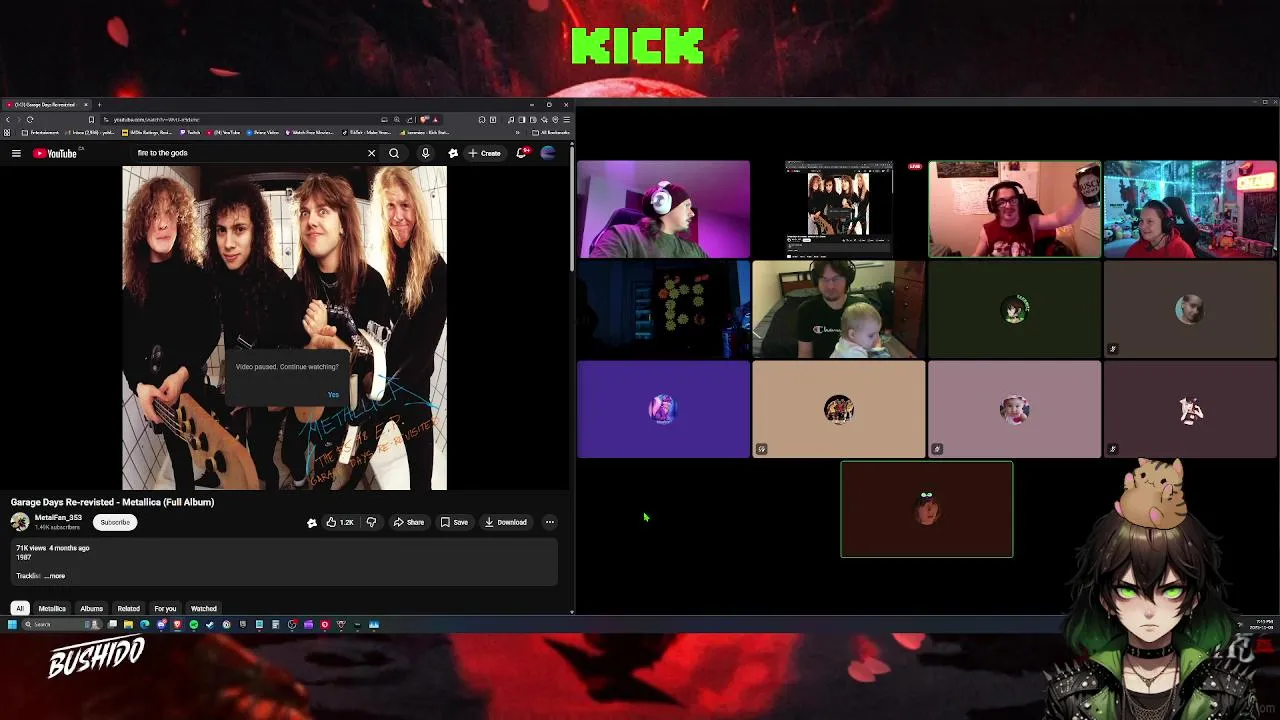Select the Garage Days Re-revisited tab
The height and width of the screenshot is (720, 1280).
(x=46, y=105)
